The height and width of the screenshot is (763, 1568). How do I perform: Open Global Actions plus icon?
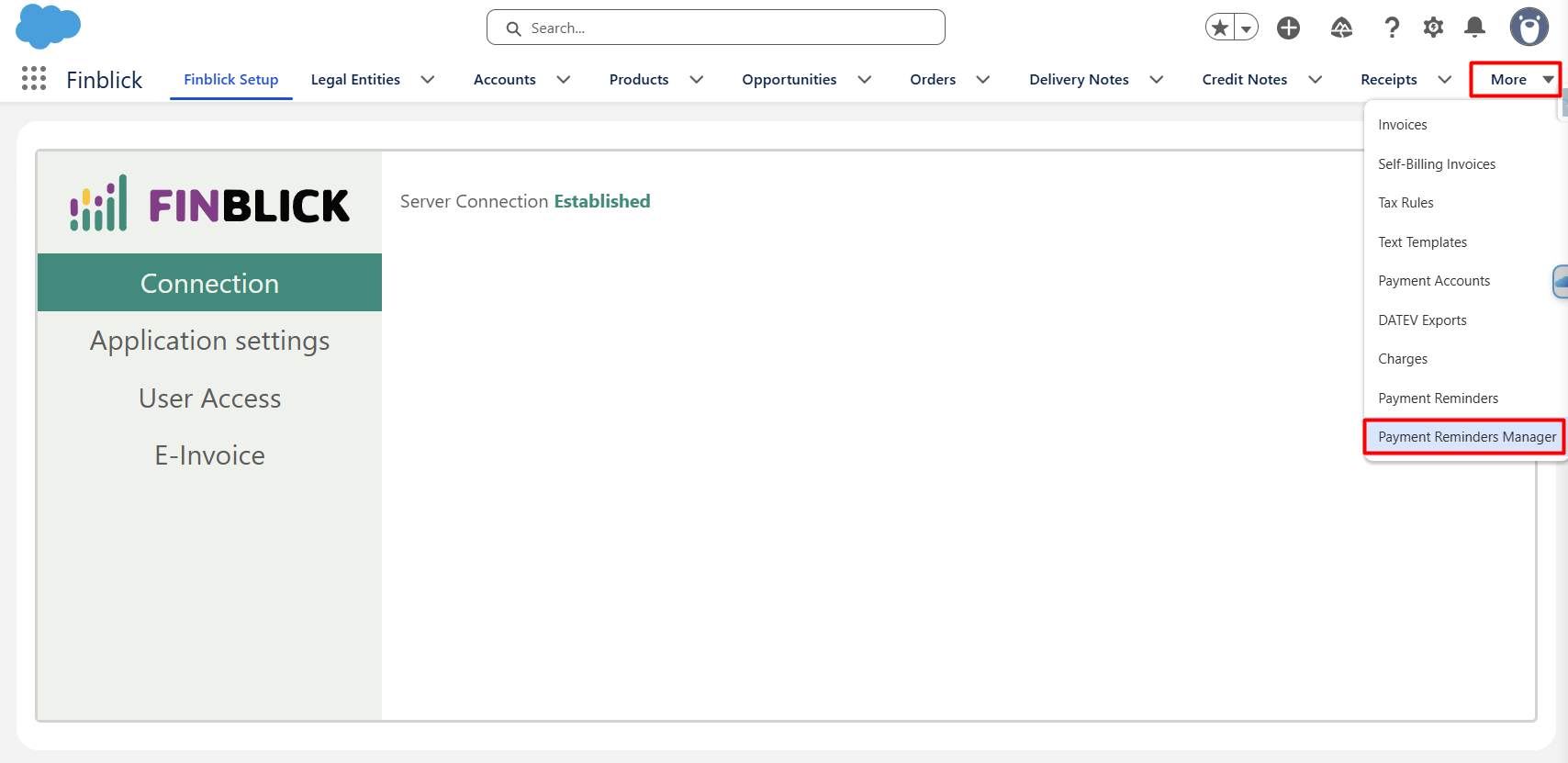[1289, 28]
